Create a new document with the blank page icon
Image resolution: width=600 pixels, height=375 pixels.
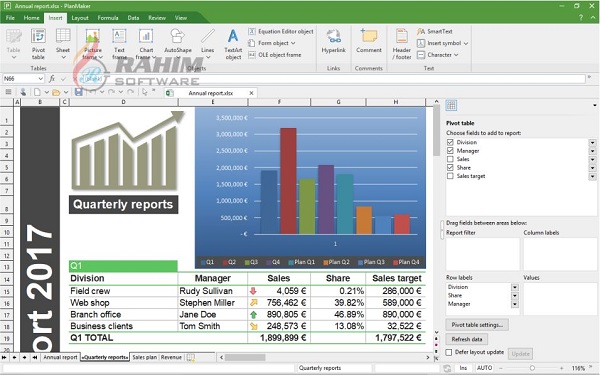[x=37, y=92]
